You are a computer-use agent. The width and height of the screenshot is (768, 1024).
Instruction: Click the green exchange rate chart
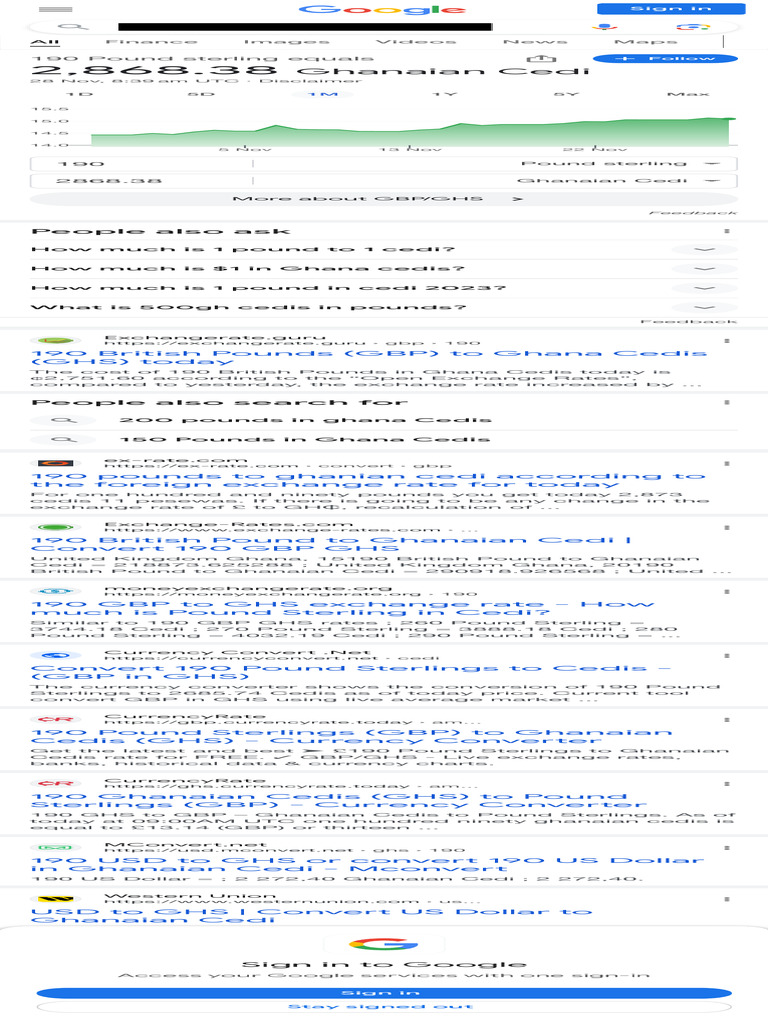coord(410,131)
